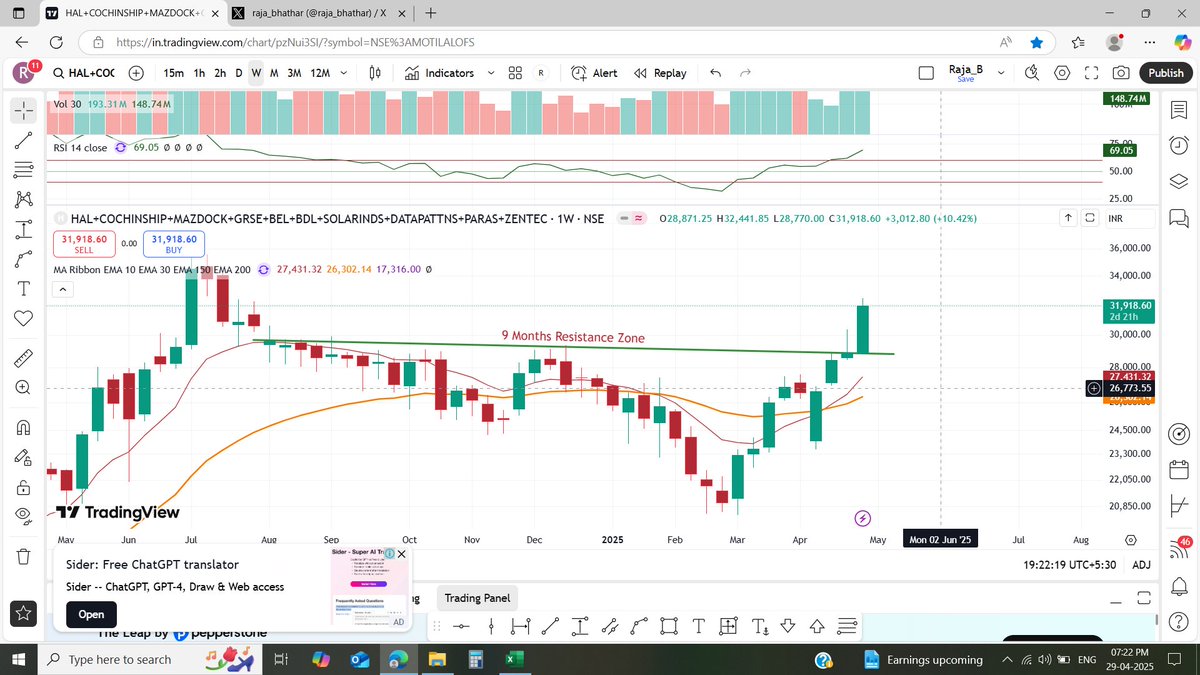
Task: Undo the last chart action
Action: point(715,73)
